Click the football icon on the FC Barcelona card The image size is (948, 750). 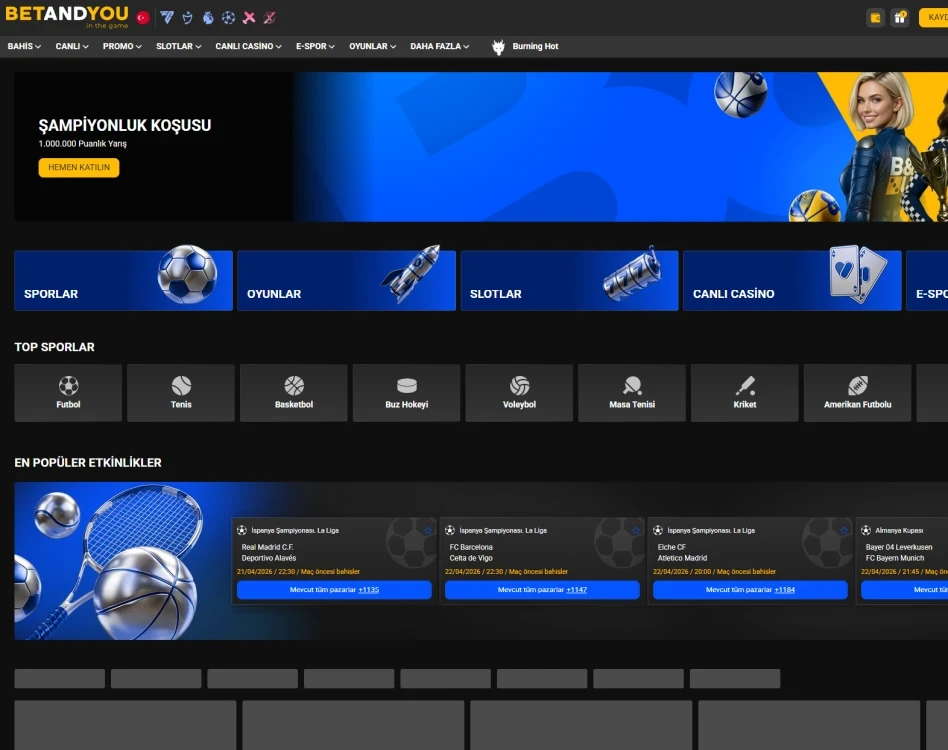coord(450,530)
